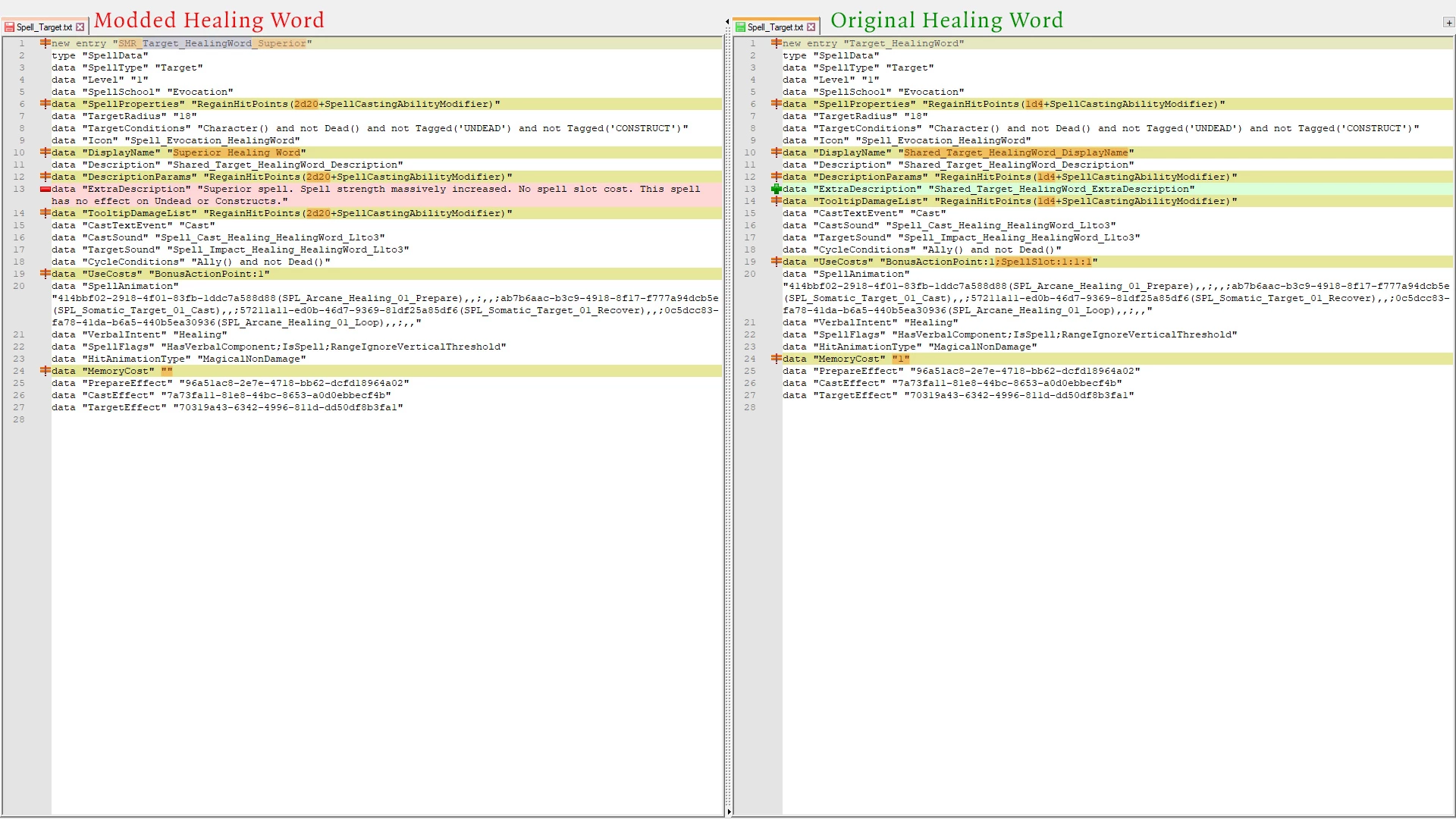Click change marker next to right DisplayName line
1456x819 pixels.
pyautogui.click(x=776, y=152)
